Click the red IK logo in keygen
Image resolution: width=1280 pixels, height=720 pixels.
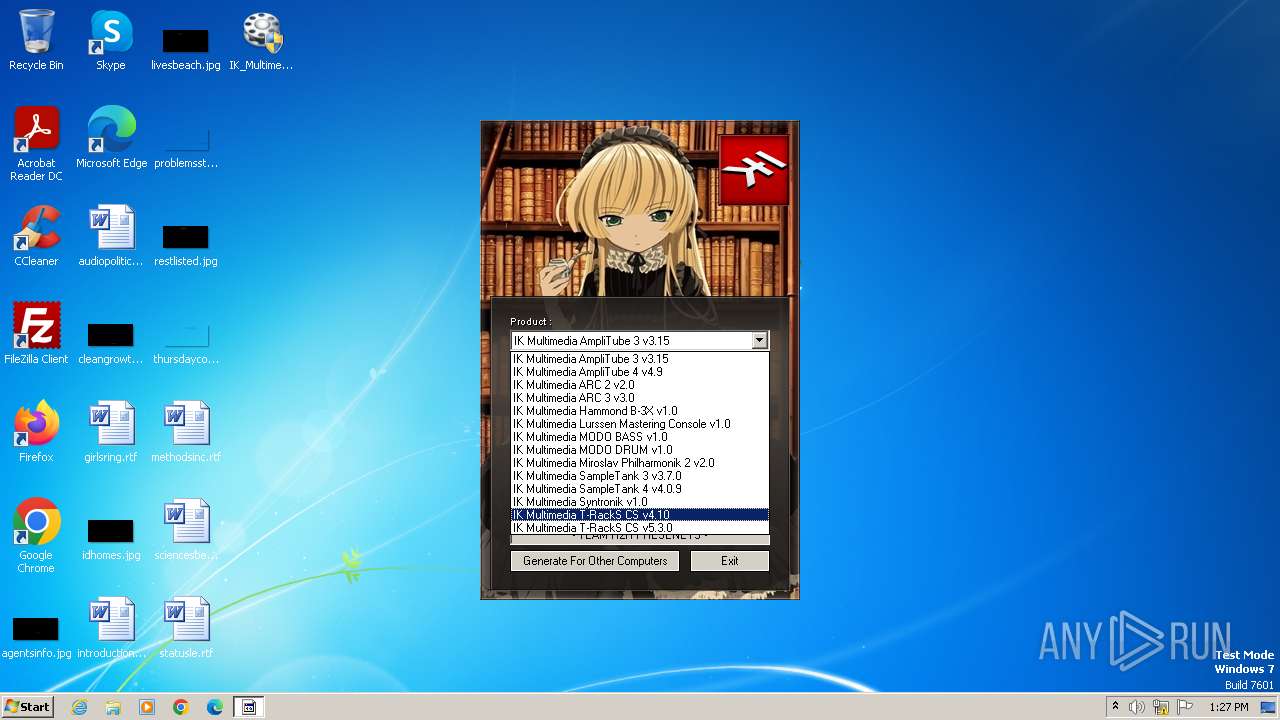[x=754, y=169]
